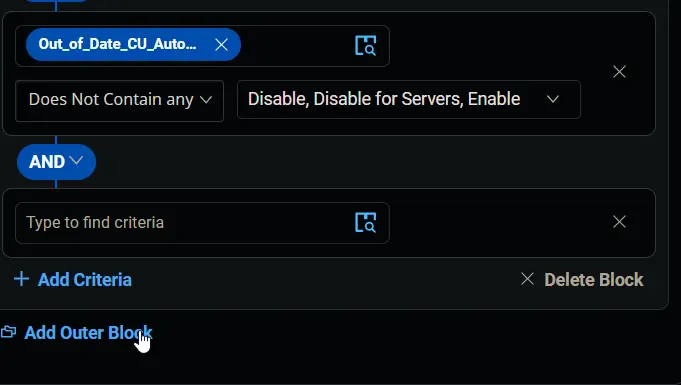Click the Add Criteria text link
Image resolution: width=681 pixels, height=385 pixels.
tap(85, 280)
